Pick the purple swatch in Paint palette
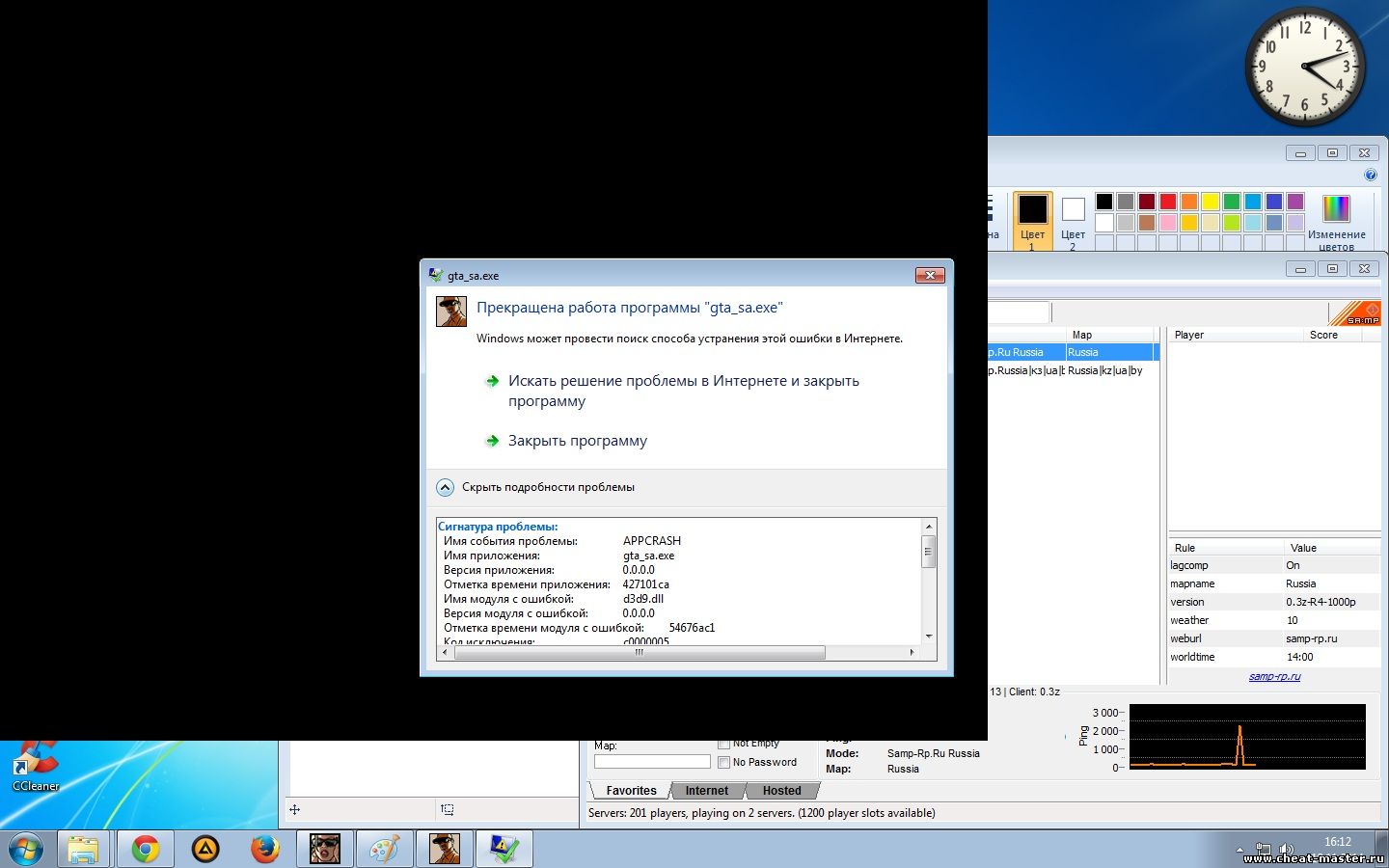This screenshot has width=1389, height=868. [x=1295, y=202]
